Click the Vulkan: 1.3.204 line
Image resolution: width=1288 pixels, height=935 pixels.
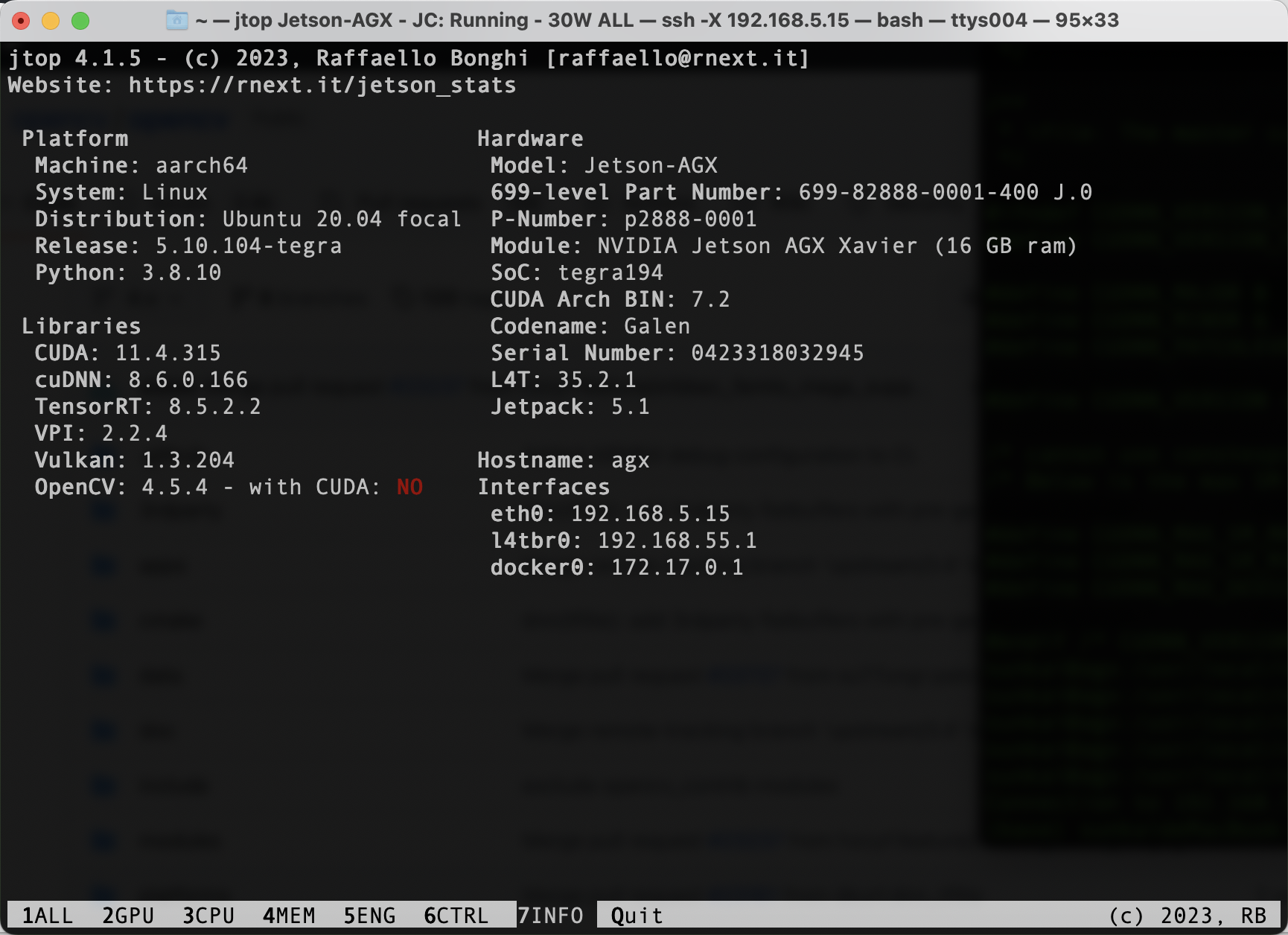coord(135,460)
